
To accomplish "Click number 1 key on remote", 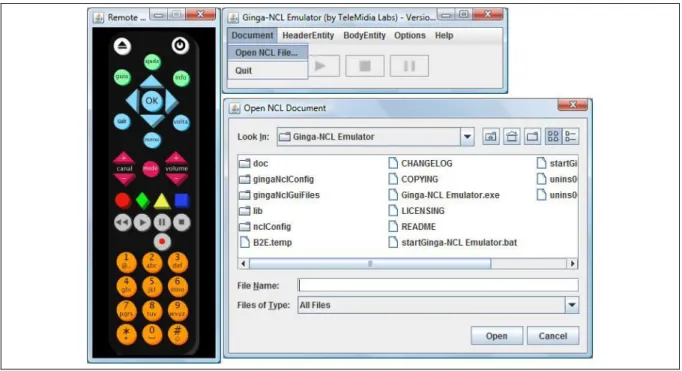I will coord(127,262).
